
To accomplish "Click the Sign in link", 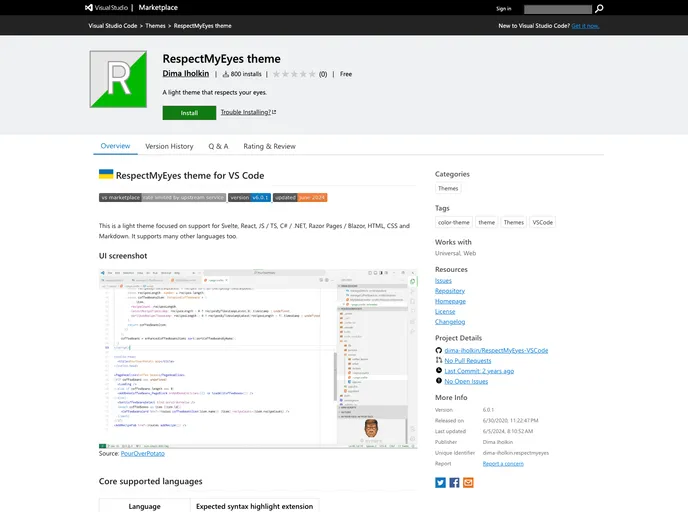I will (503, 8).
